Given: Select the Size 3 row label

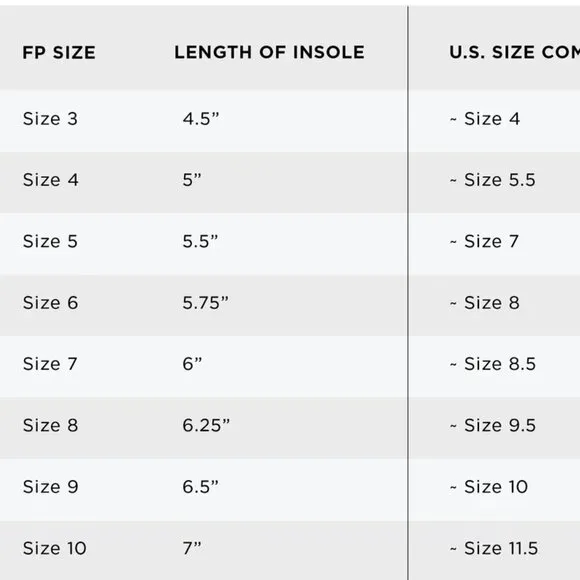Looking at the screenshot, I should click(x=50, y=119).
